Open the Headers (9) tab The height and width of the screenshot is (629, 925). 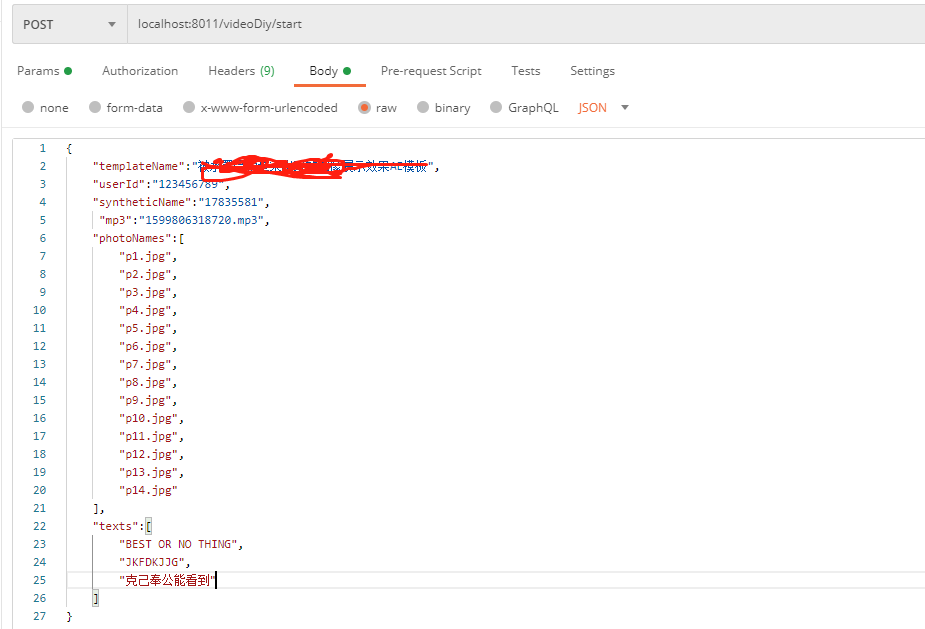tap(241, 71)
